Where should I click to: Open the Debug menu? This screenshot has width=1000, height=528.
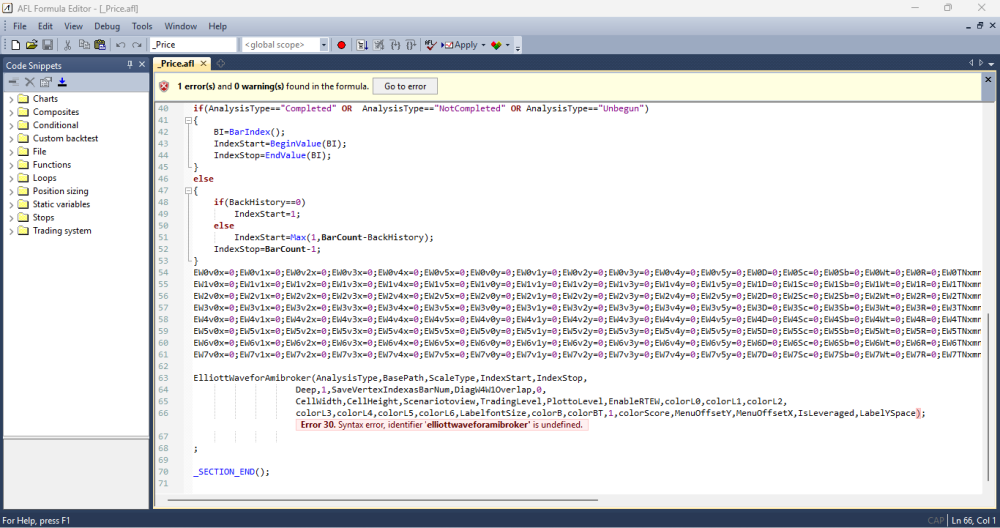pyautogui.click(x=107, y=26)
